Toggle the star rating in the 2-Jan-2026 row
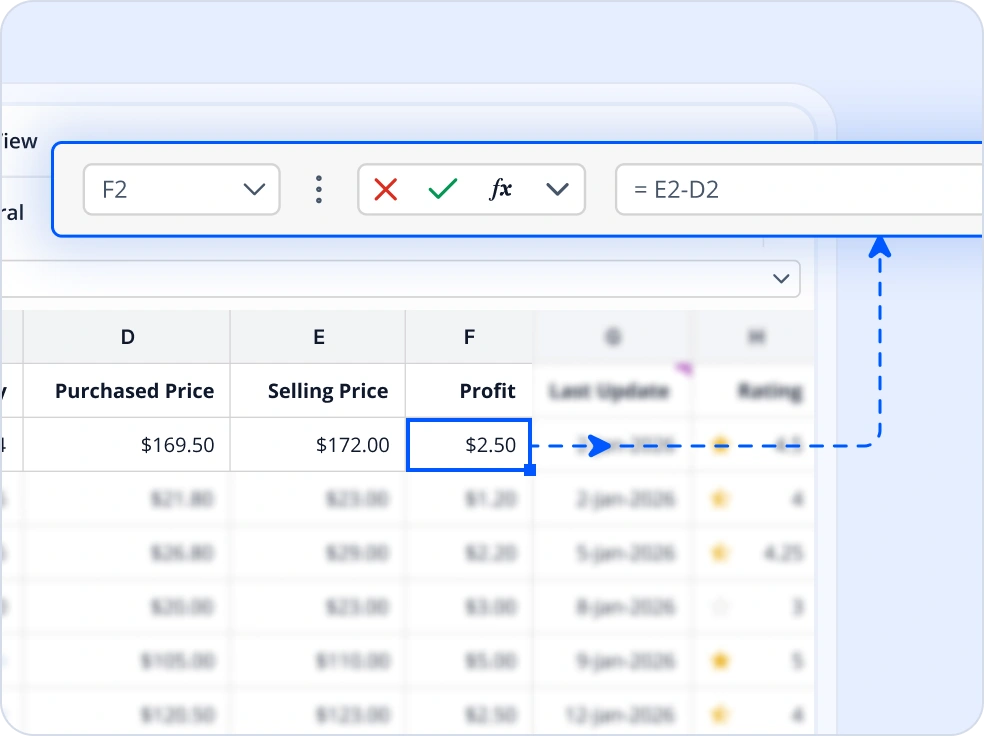984x736 pixels. pyautogui.click(x=720, y=498)
